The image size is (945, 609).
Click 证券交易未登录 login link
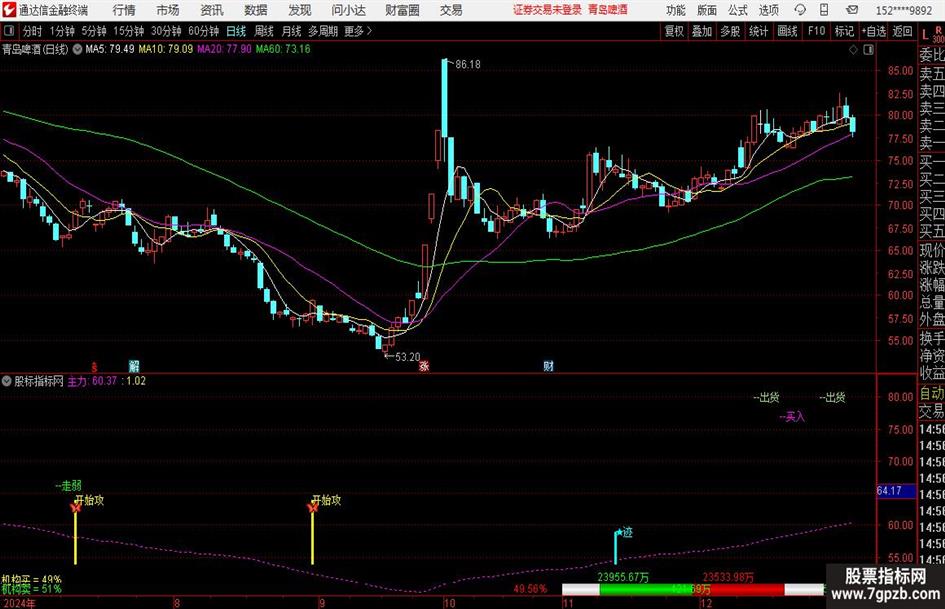click(x=547, y=10)
